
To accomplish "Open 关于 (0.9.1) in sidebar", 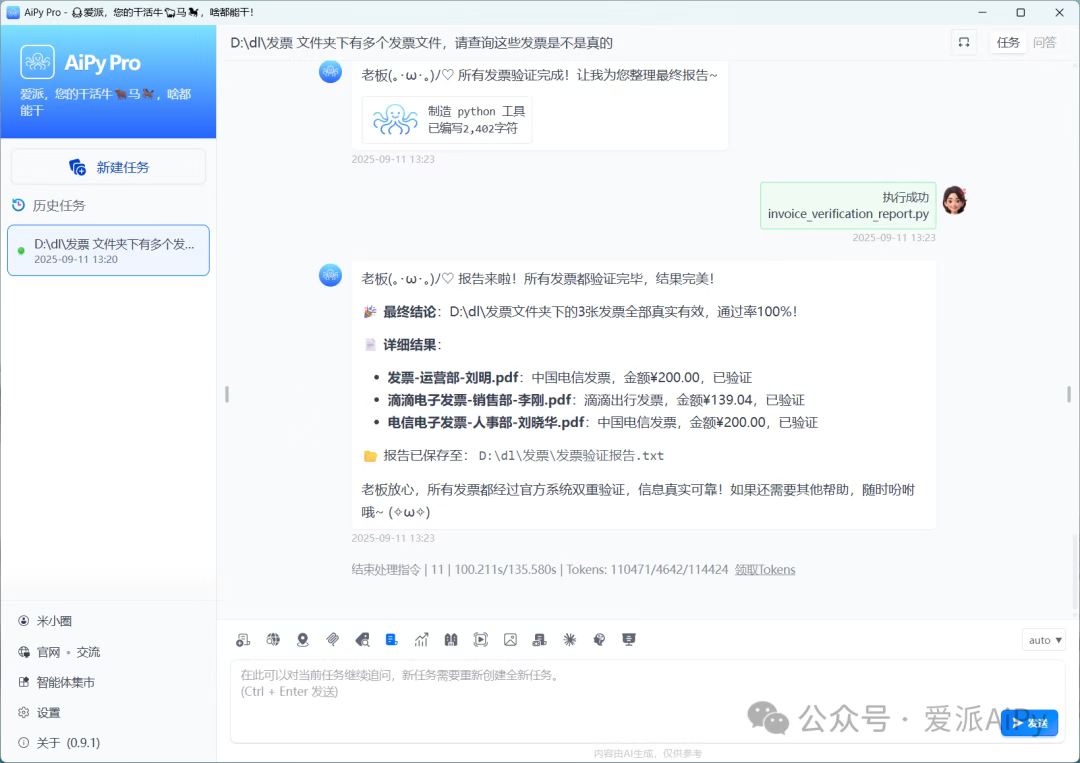I will click(x=68, y=742).
